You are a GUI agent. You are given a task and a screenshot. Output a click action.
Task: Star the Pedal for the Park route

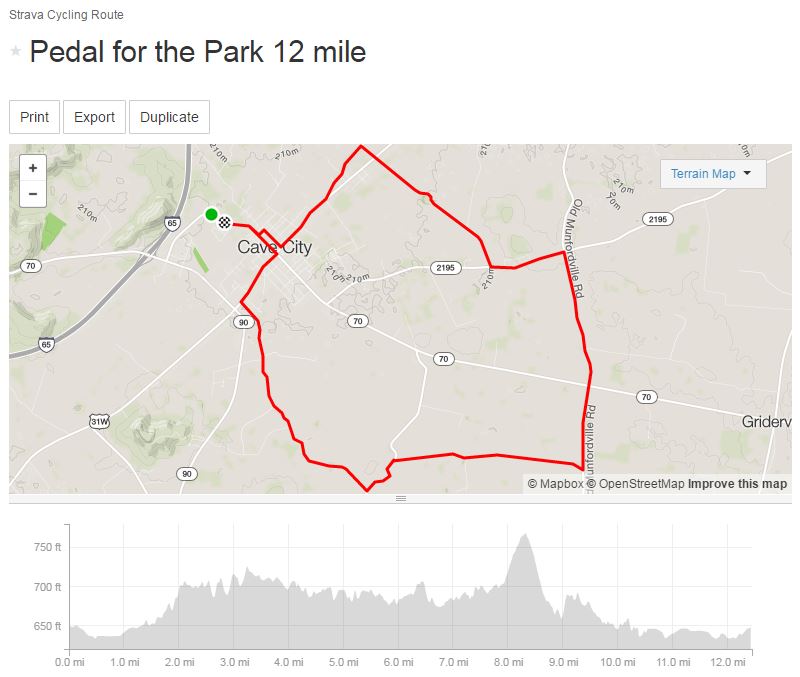tap(16, 51)
